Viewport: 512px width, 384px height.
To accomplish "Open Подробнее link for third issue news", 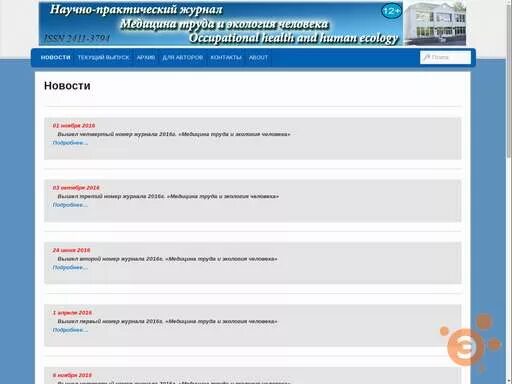I will coord(70,205).
